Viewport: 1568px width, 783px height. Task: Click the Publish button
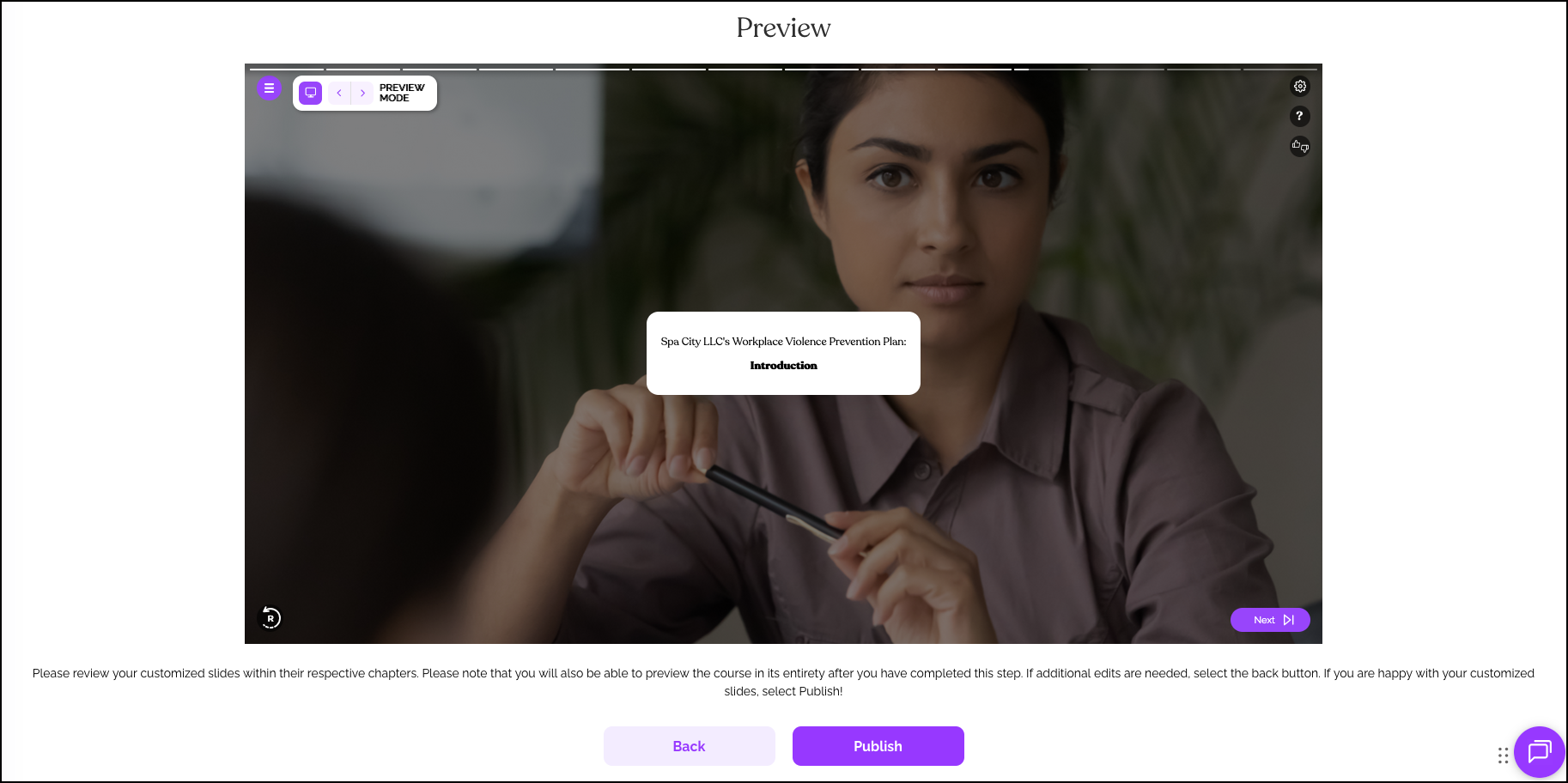point(878,746)
